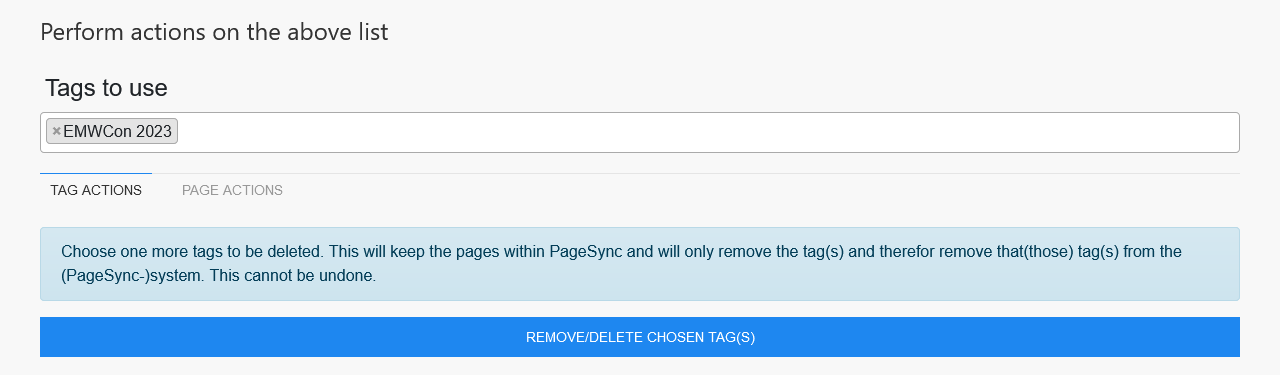Click the blue info alert about tag deletion

coord(640,264)
